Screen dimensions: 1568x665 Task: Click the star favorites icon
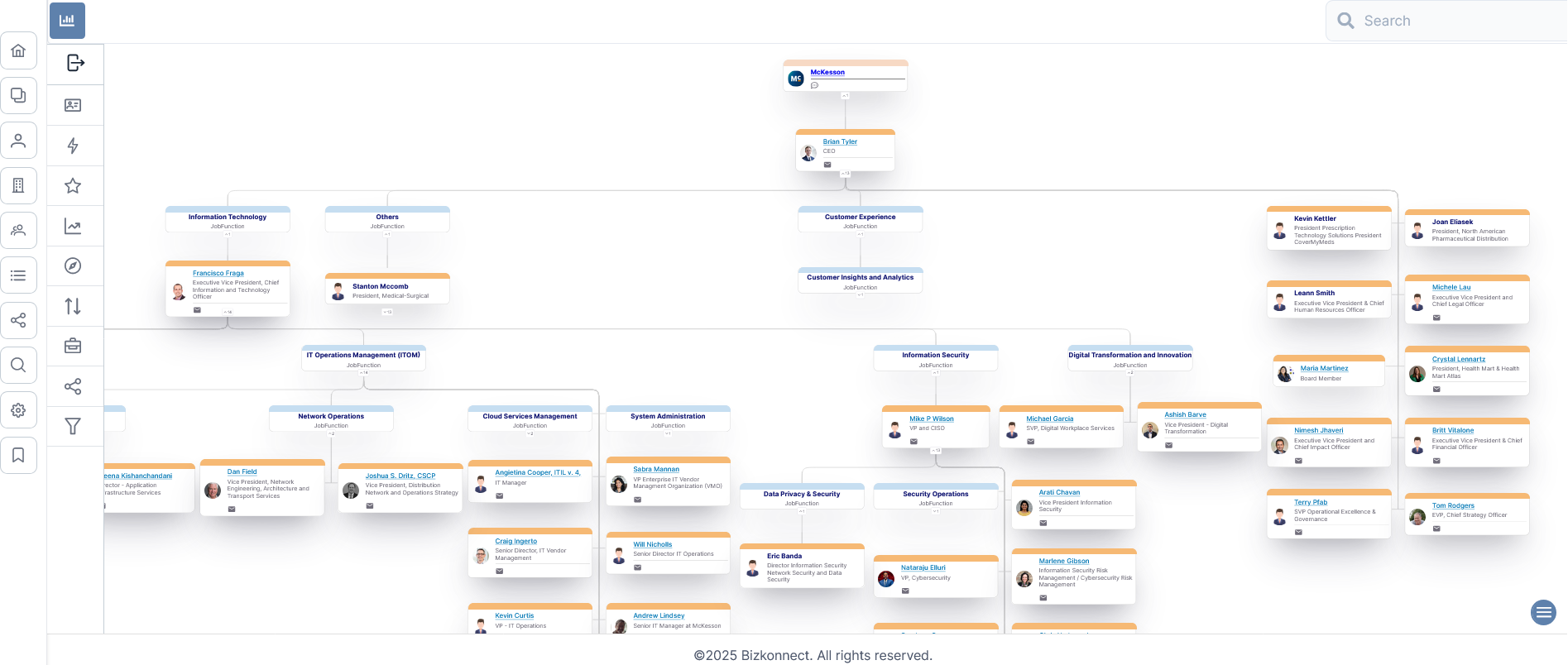click(x=73, y=185)
